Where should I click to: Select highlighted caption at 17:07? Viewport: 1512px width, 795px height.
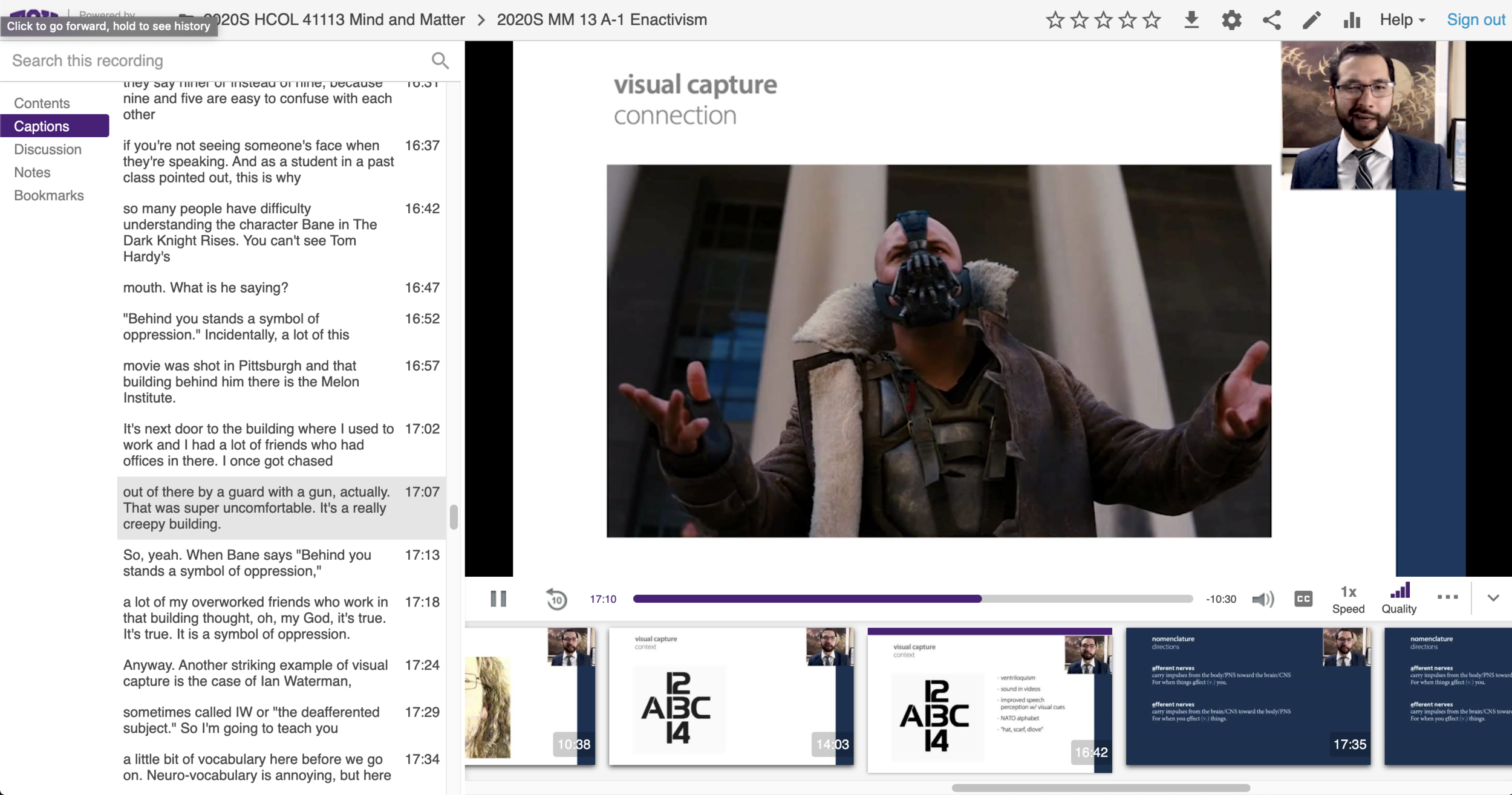pos(281,508)
